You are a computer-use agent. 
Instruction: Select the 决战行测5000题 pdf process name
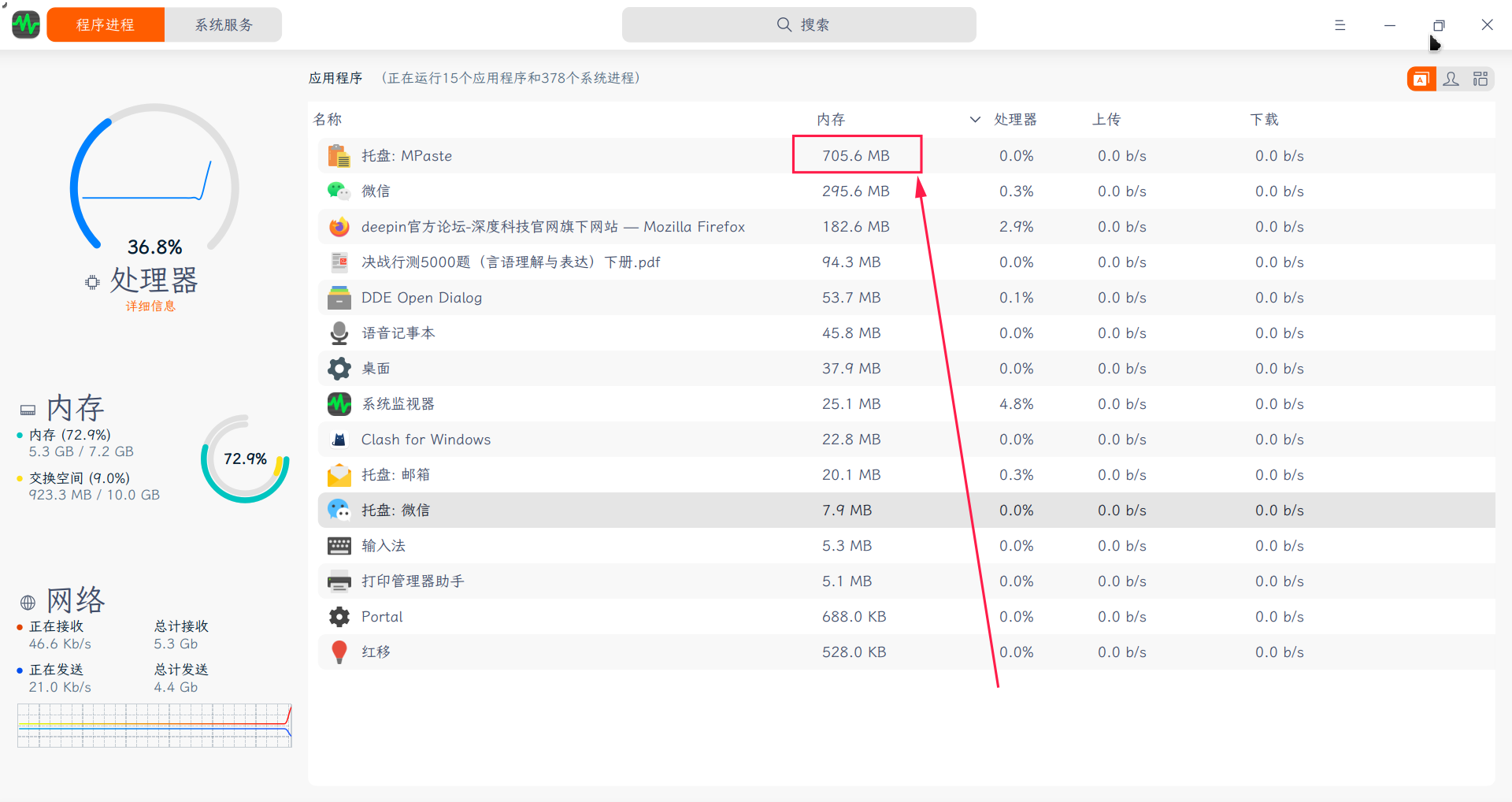click(510, 262)
